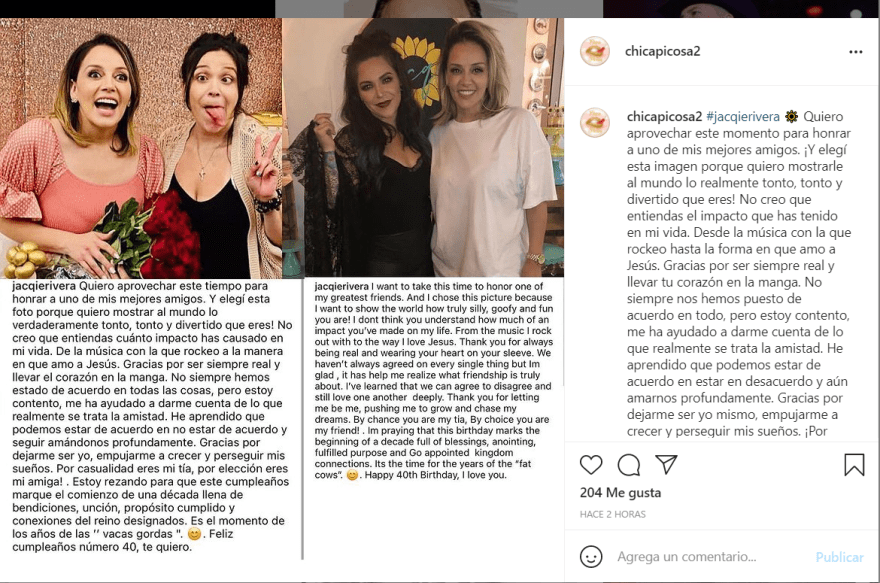
Task: Click the Spanish jacqierivera caption text image
Action: coord(151,416)
